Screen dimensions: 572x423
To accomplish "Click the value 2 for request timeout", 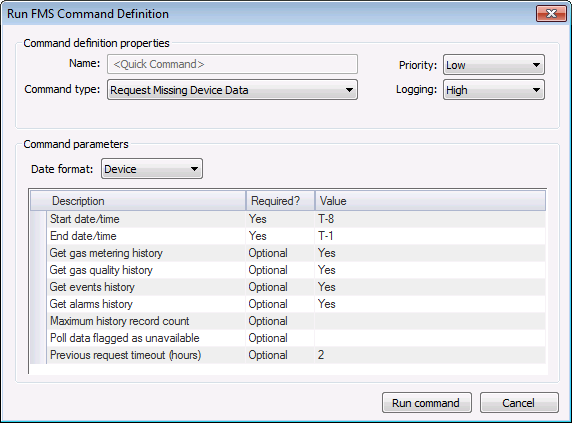I will [x=430, y=355].
